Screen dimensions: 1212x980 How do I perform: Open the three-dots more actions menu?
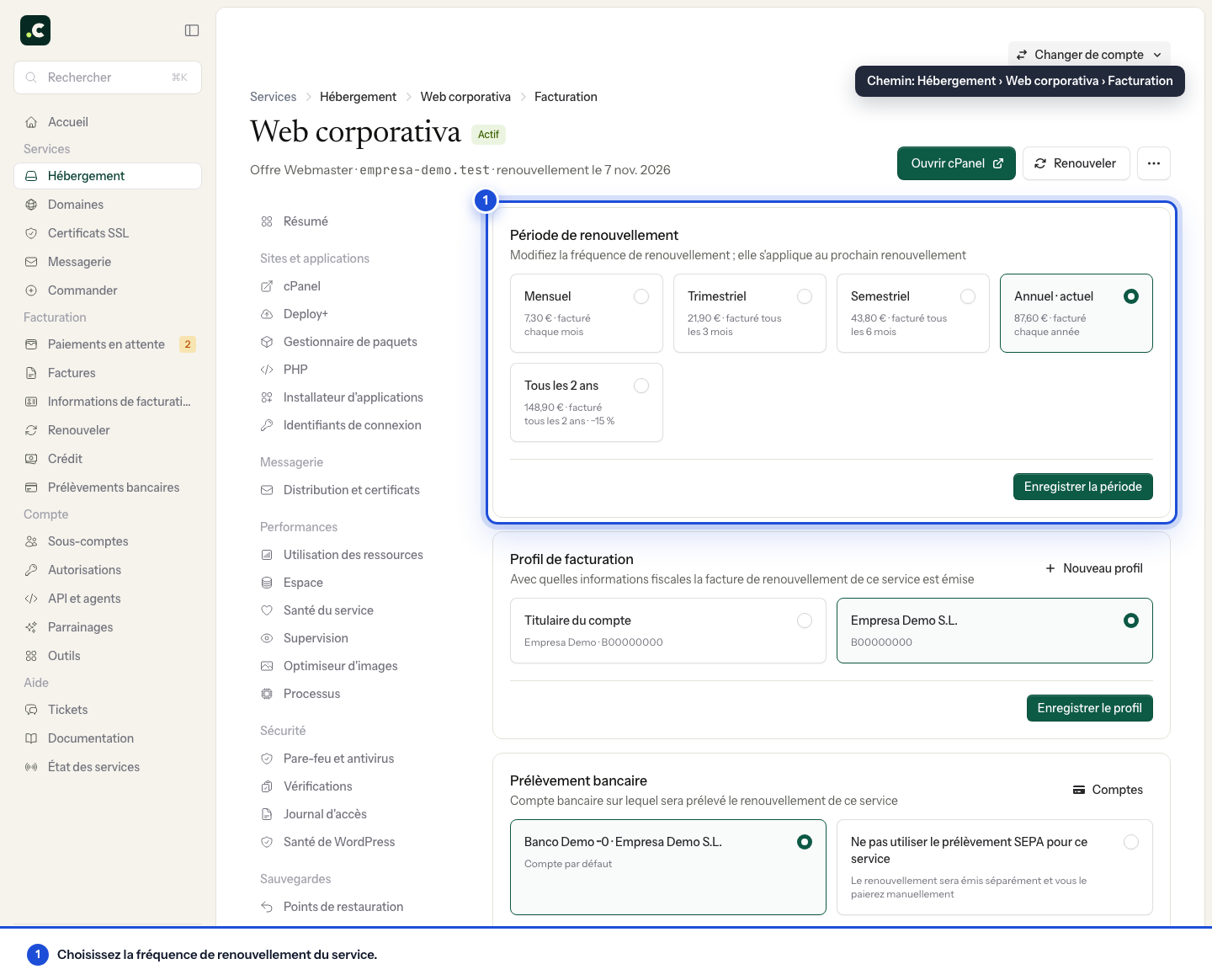click(1154, 163)
